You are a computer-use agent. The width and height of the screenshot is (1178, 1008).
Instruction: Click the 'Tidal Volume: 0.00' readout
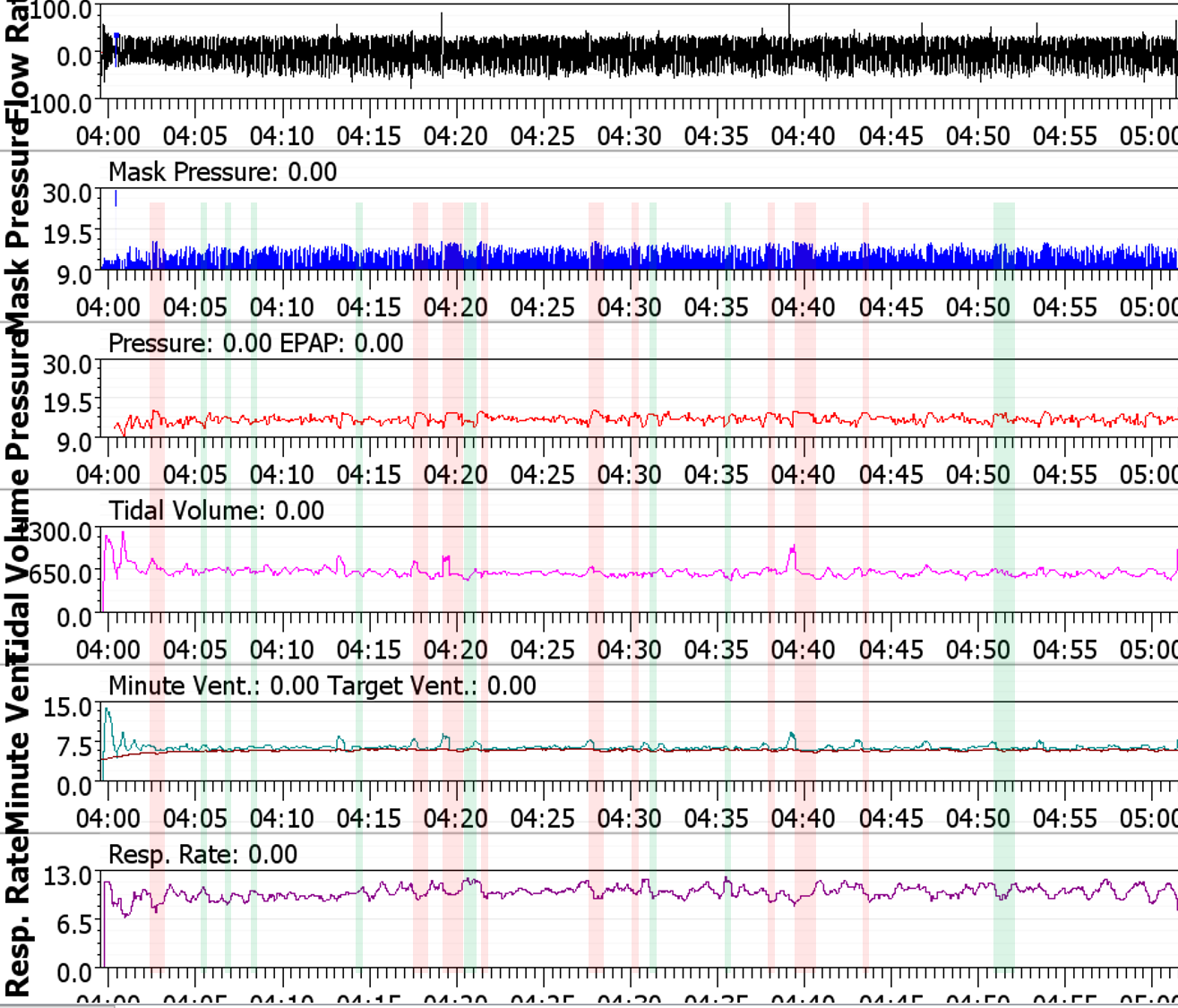pos(216,511)
